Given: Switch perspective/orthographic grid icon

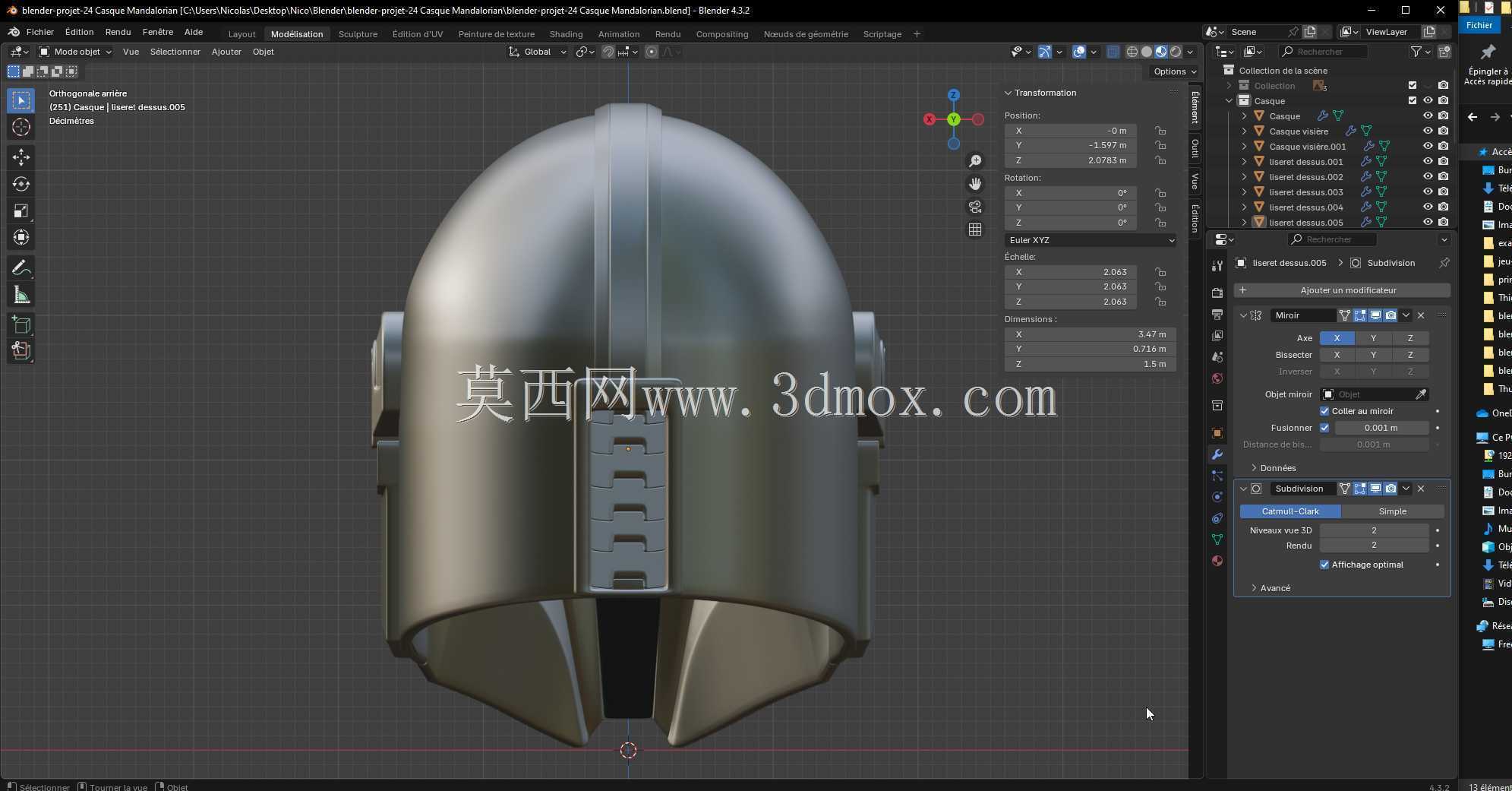Looking at the screenshot, I should click(975, 229).
